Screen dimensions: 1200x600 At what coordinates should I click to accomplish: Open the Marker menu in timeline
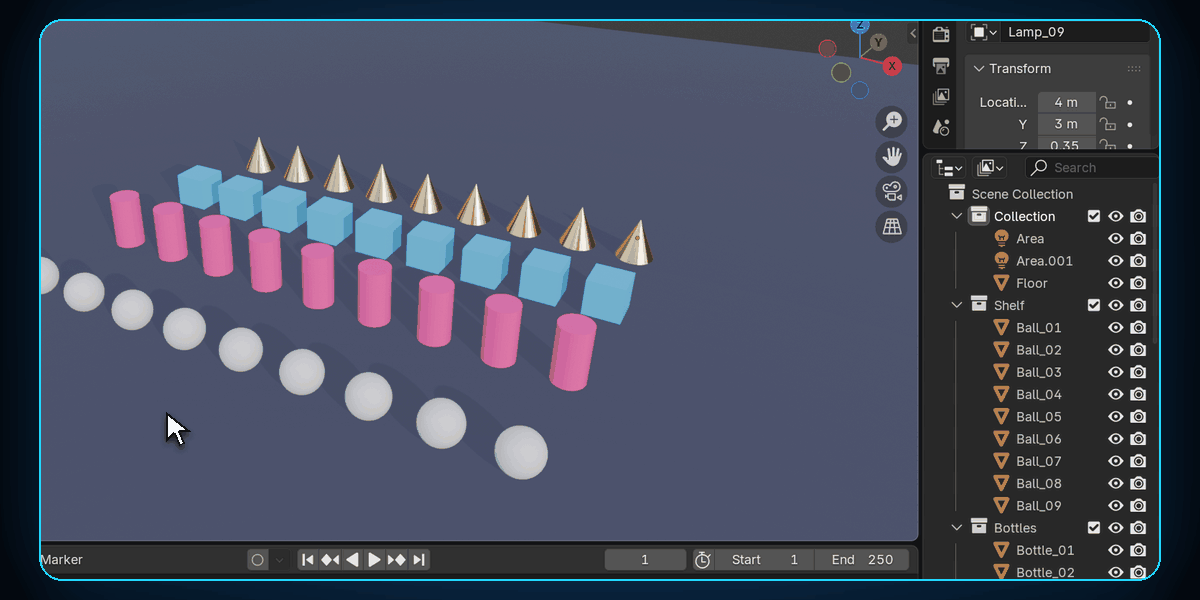(x=61, y=560)
